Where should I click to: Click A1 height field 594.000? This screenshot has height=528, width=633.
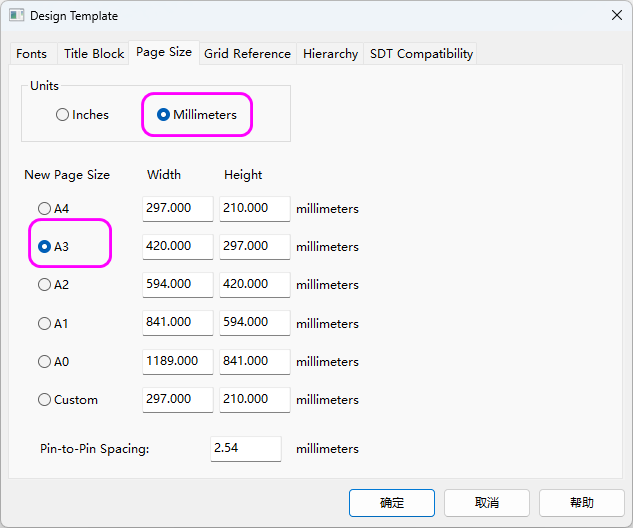click(x=255, y=323)
